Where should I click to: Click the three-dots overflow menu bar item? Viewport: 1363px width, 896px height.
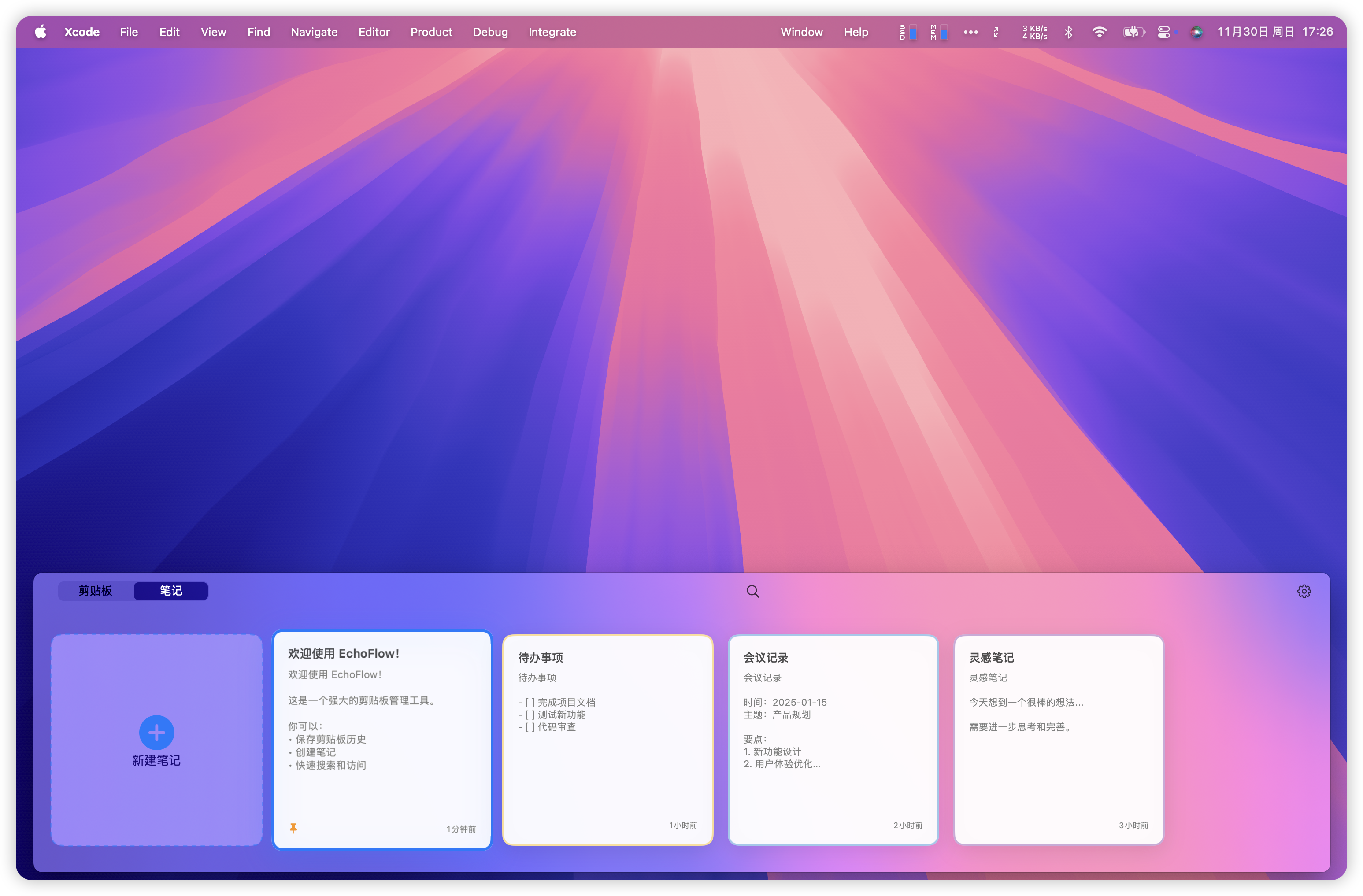click(970, 32)
